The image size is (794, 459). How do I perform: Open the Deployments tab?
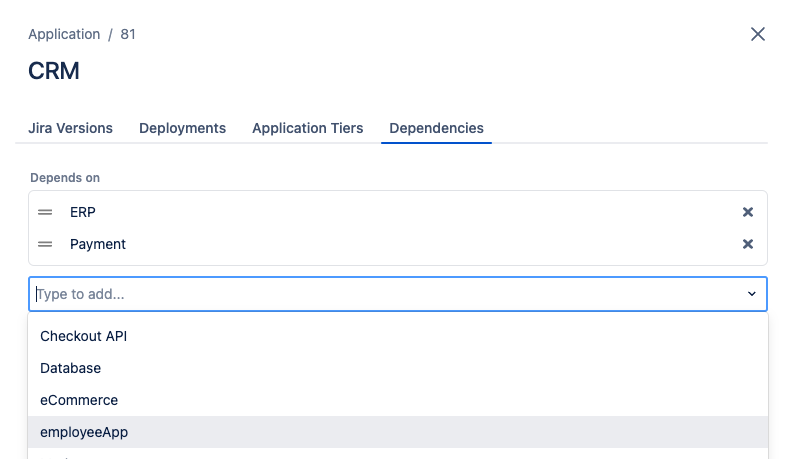click(182, 128)
